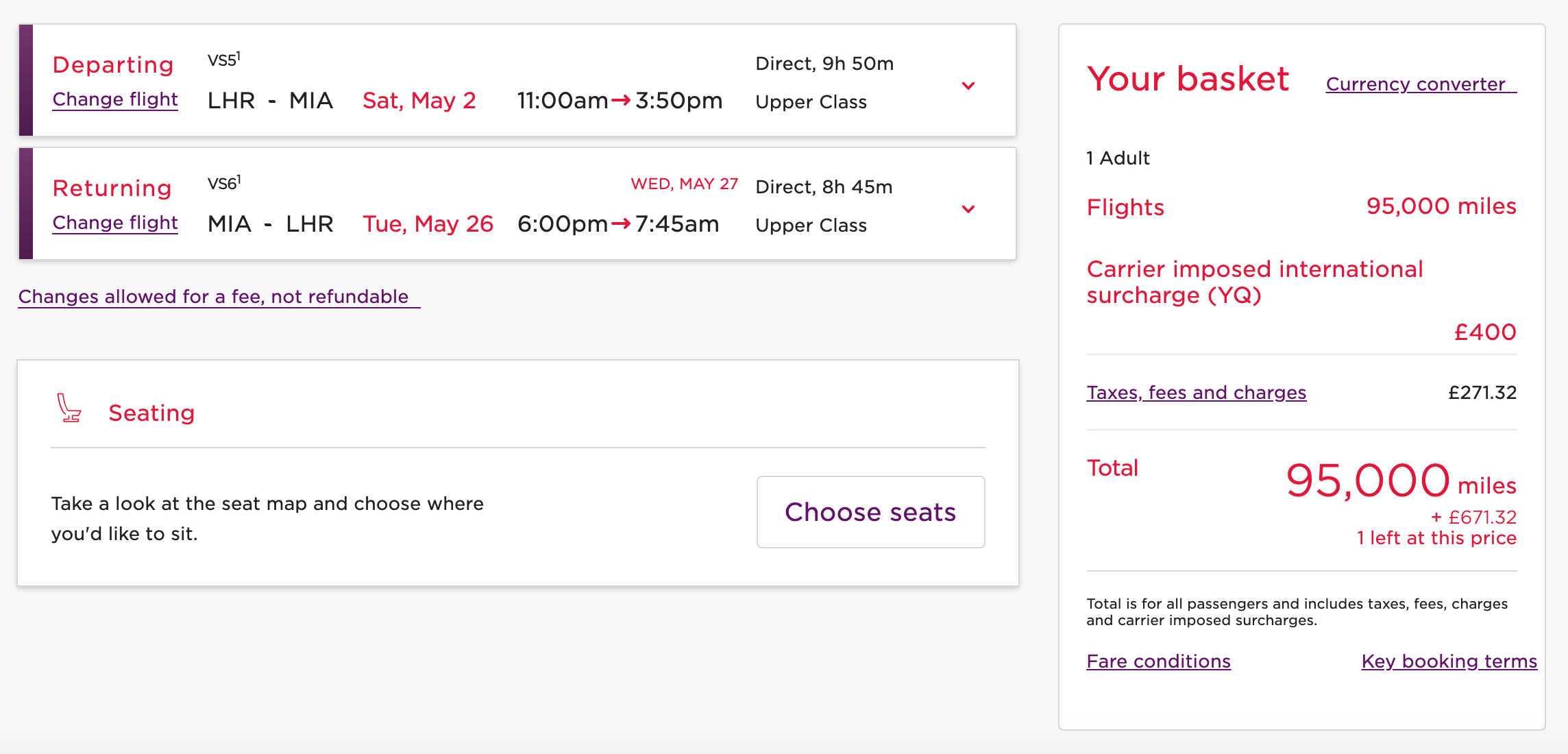Screen dimensions: 1568x754
Task: Select the Sat, May 2 departure date
Action: [419, 101]
